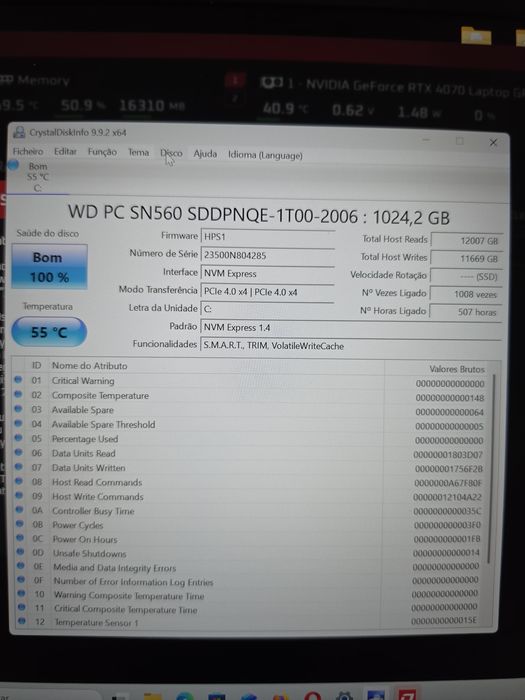Click the CrystalDiskInfo app icon in title bar
Screen dimensions: 525x700
coord(19,132)
